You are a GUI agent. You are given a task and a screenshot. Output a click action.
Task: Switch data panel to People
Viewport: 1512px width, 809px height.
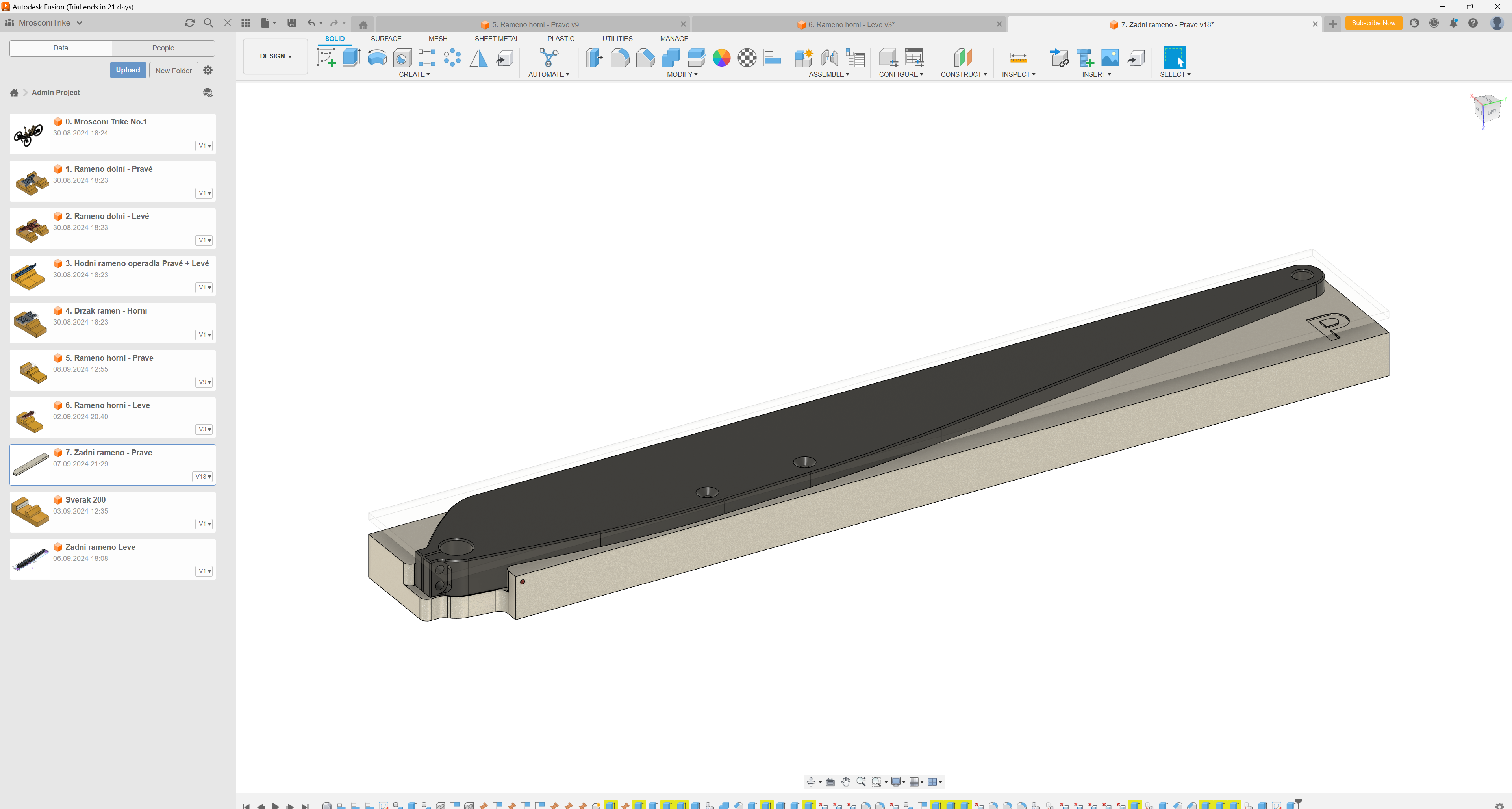(163, 48)
